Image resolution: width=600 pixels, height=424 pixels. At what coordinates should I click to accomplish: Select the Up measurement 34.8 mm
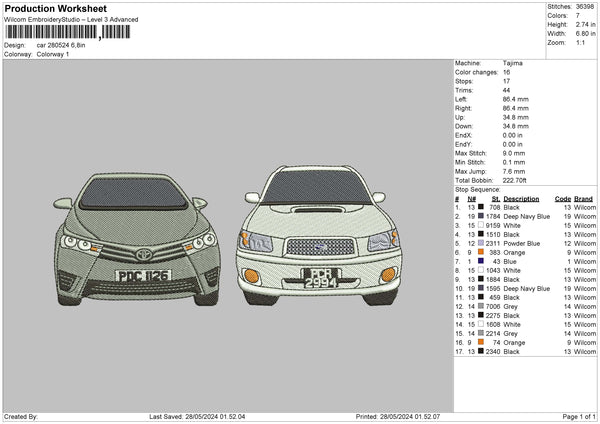tap(515, 117)
